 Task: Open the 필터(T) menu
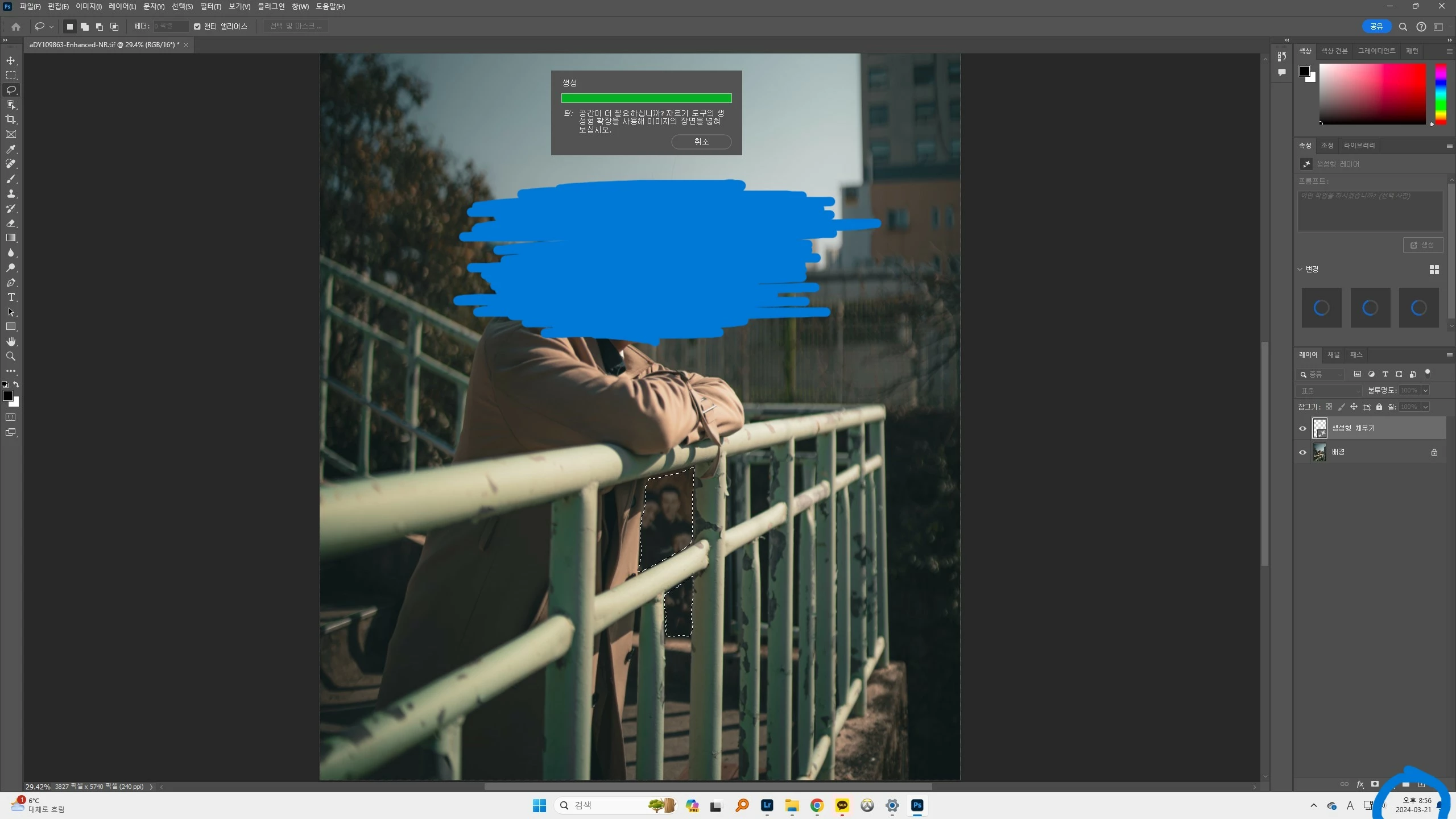(210, 6)
